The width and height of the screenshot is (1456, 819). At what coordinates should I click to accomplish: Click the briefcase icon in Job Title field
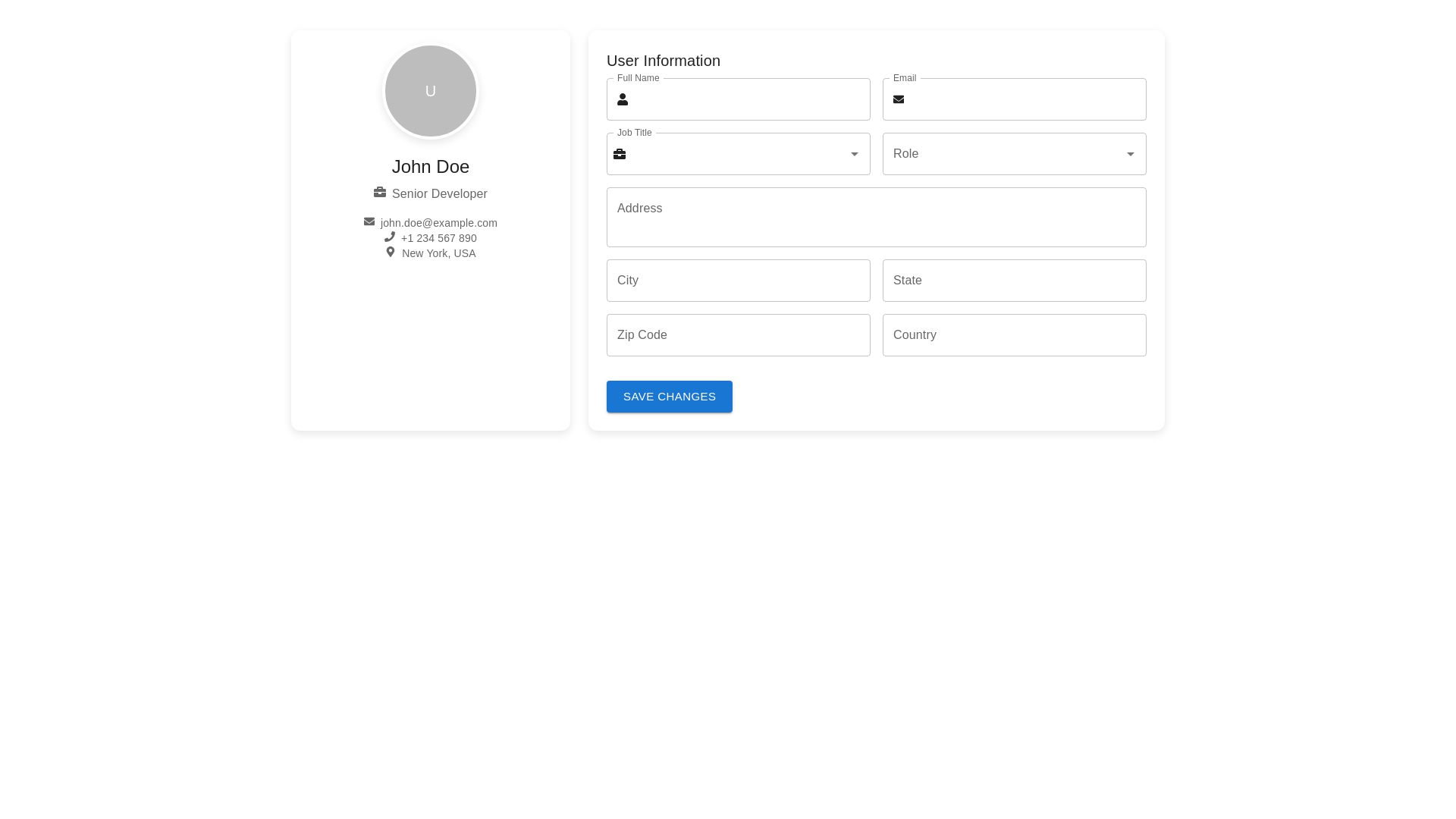click(620, 154)
